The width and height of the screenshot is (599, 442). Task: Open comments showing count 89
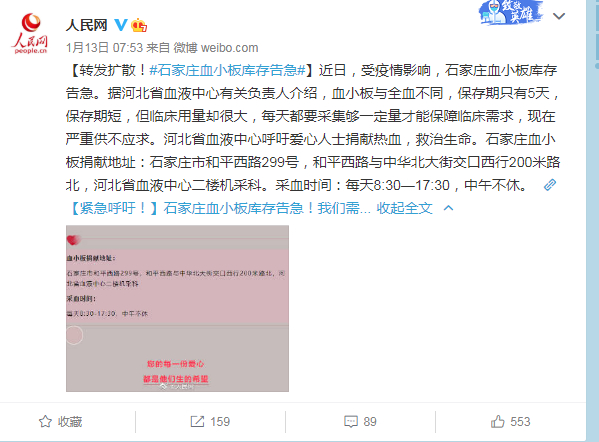[360, 421]
